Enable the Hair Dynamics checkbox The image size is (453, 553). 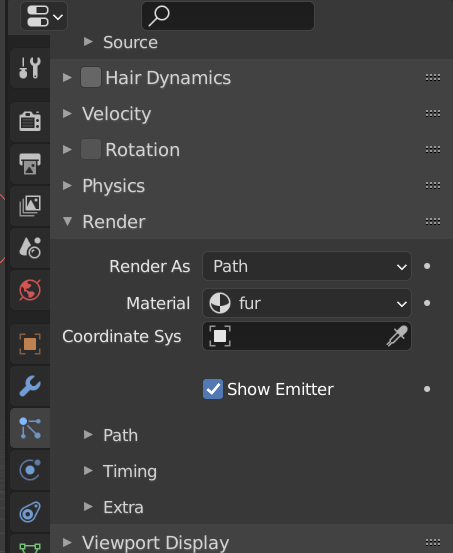click(x=91, y=77)
